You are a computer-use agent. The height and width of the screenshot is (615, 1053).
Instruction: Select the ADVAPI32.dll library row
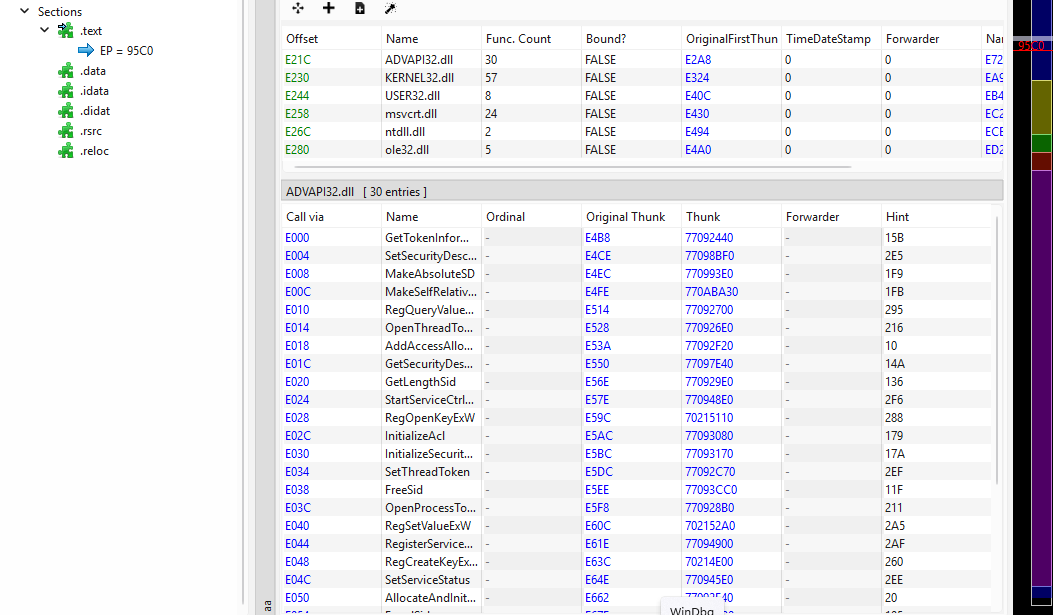642,60
